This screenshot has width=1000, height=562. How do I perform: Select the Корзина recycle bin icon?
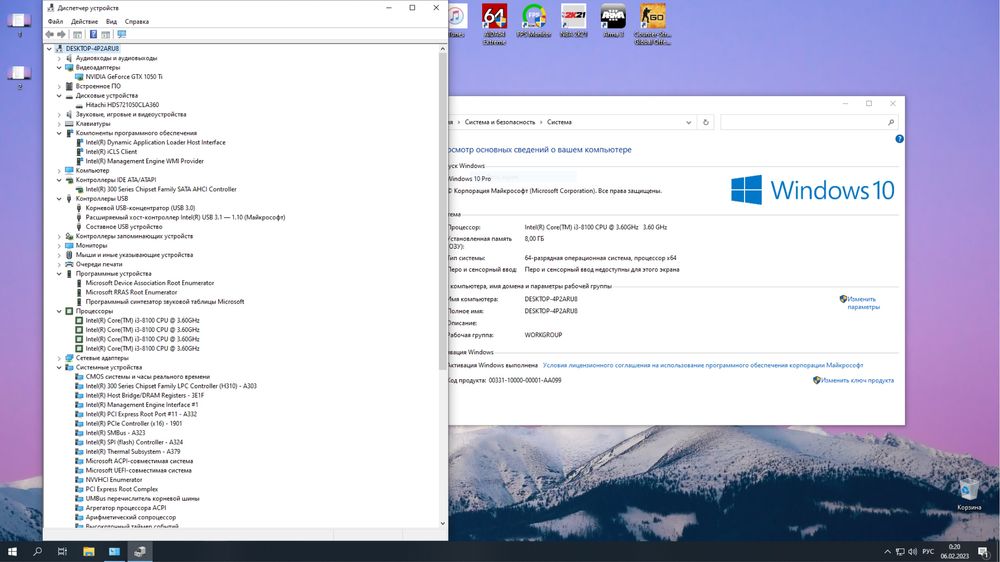click(x=969, y=495)
